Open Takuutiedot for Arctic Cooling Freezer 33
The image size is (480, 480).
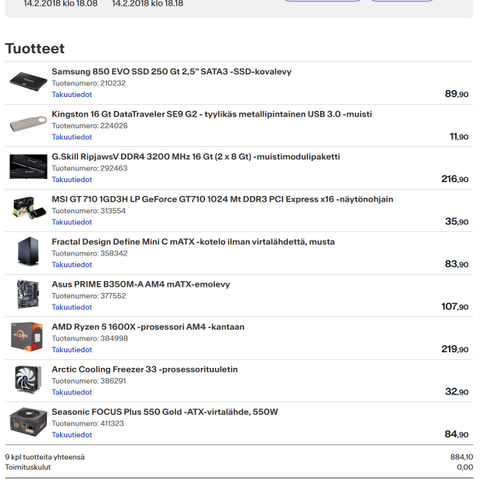click(x=72, y=392)
